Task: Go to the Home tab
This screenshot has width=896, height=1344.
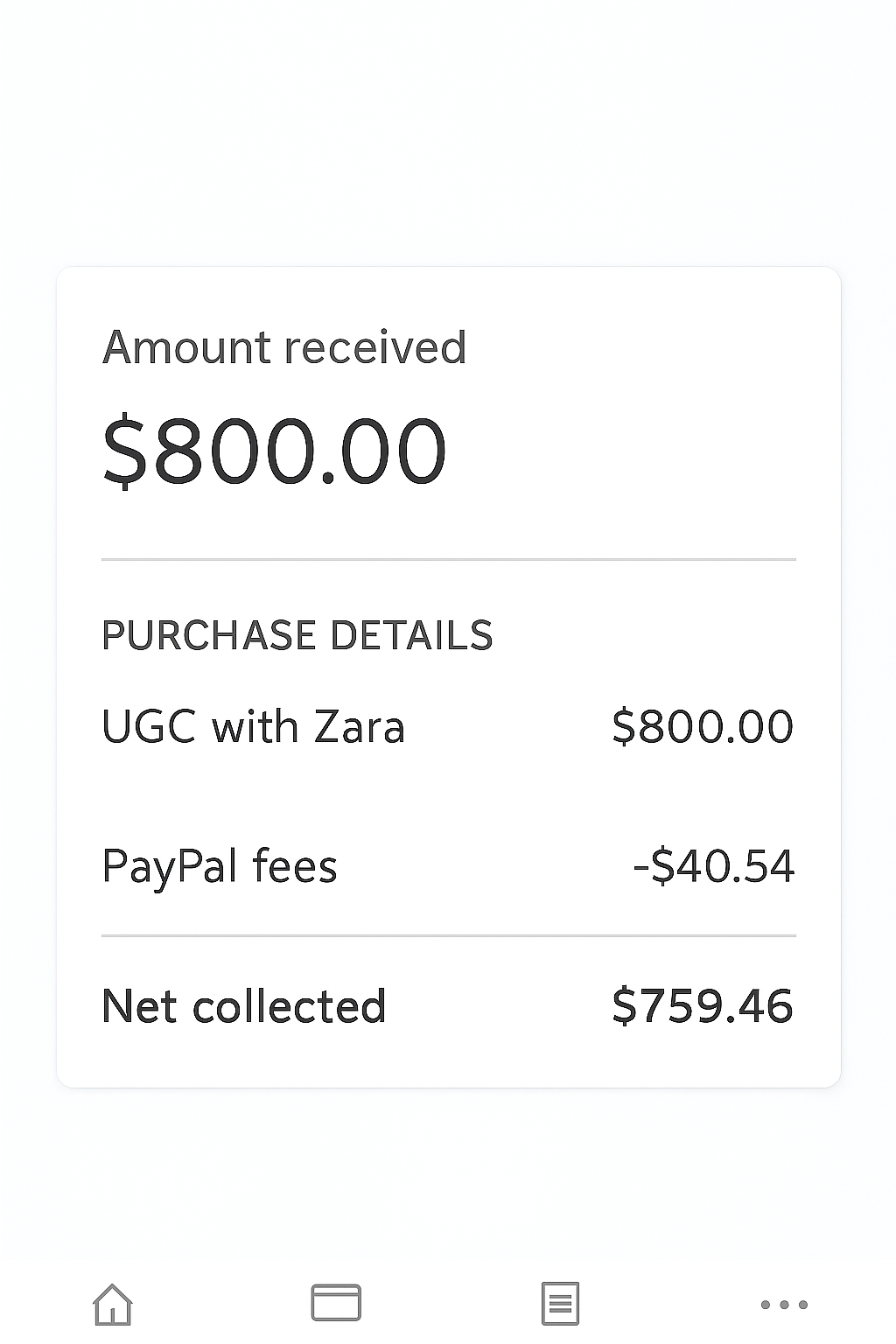Action: [113, 1304]
